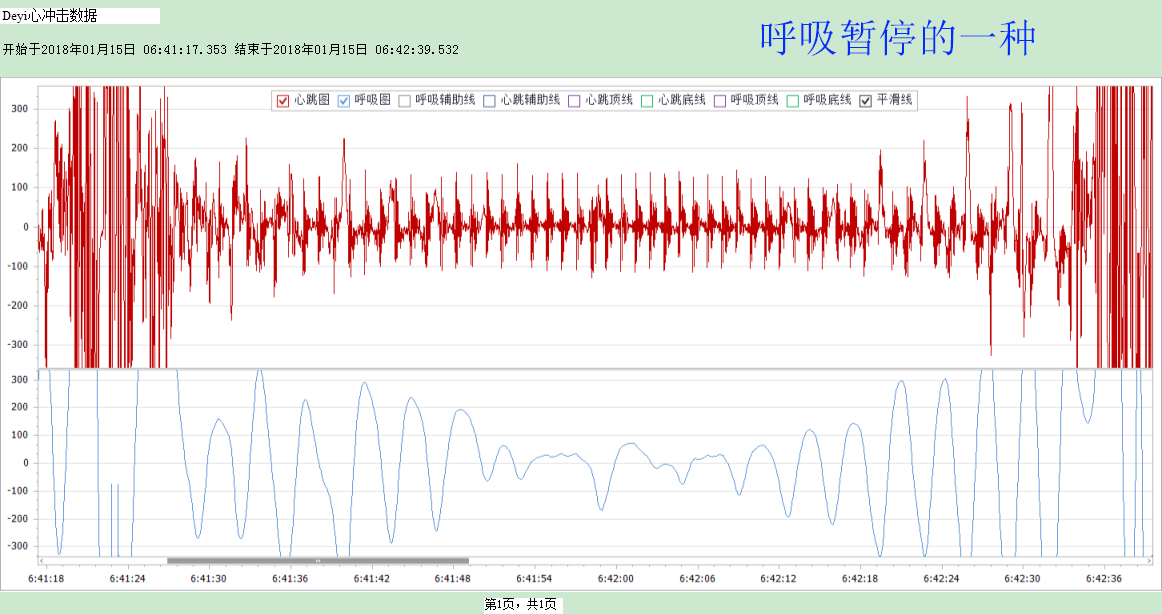Screen dimensions: 1162x614
Task: Uncheck the 心跳图 heartbeat chart checkbox
Action: 282,100
